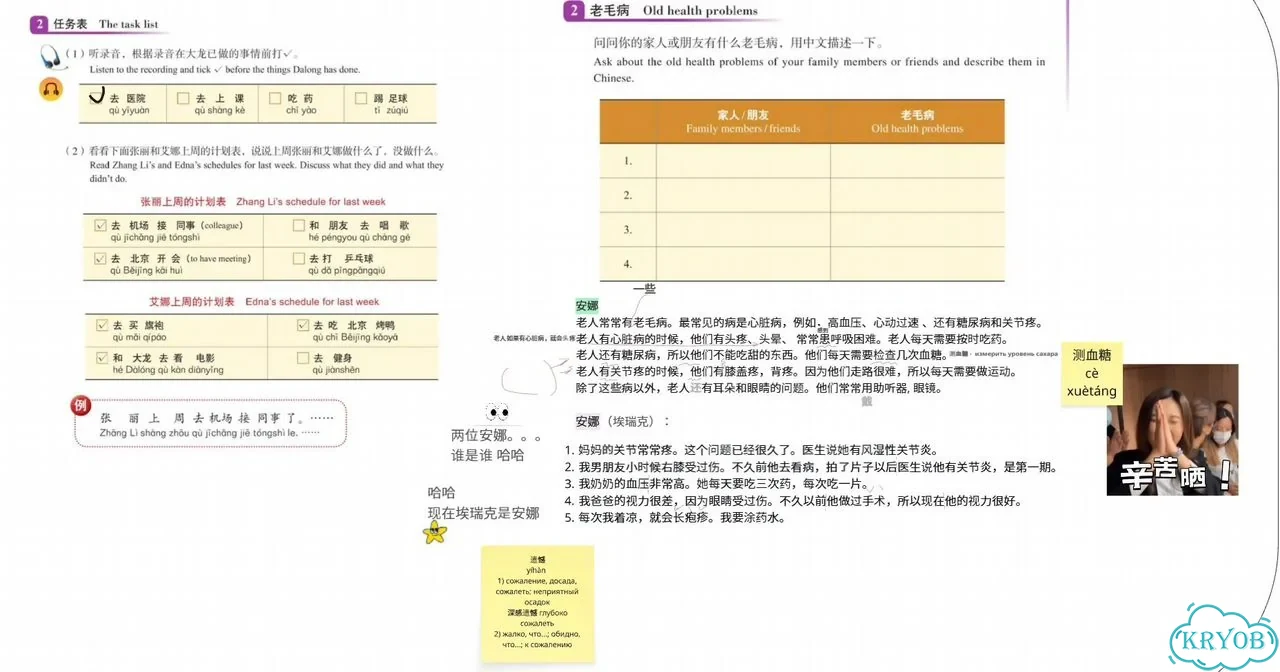
Task: Tick the 和朋友去唱歌 checkbox
Action: pos(299,226)
